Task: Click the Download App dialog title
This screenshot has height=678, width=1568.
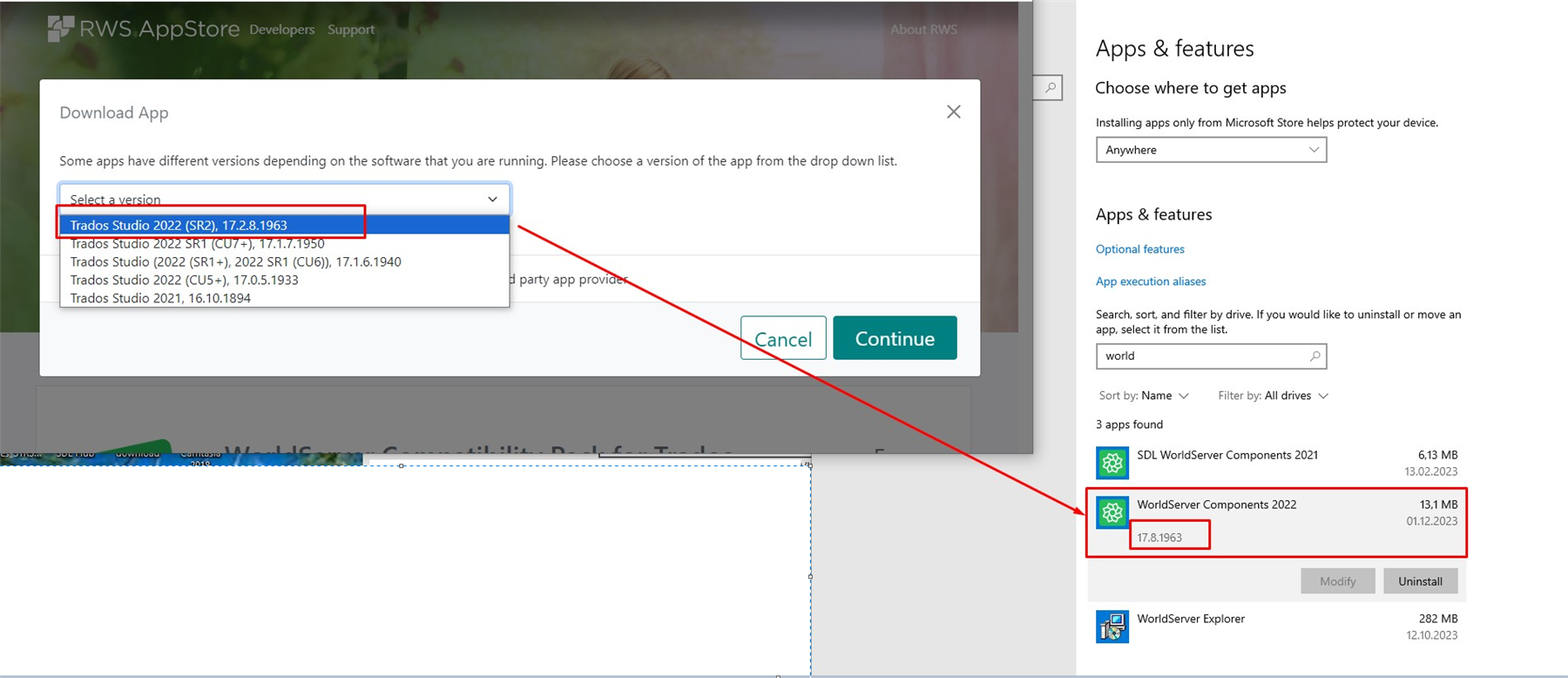Action: (x=114, y=112)
